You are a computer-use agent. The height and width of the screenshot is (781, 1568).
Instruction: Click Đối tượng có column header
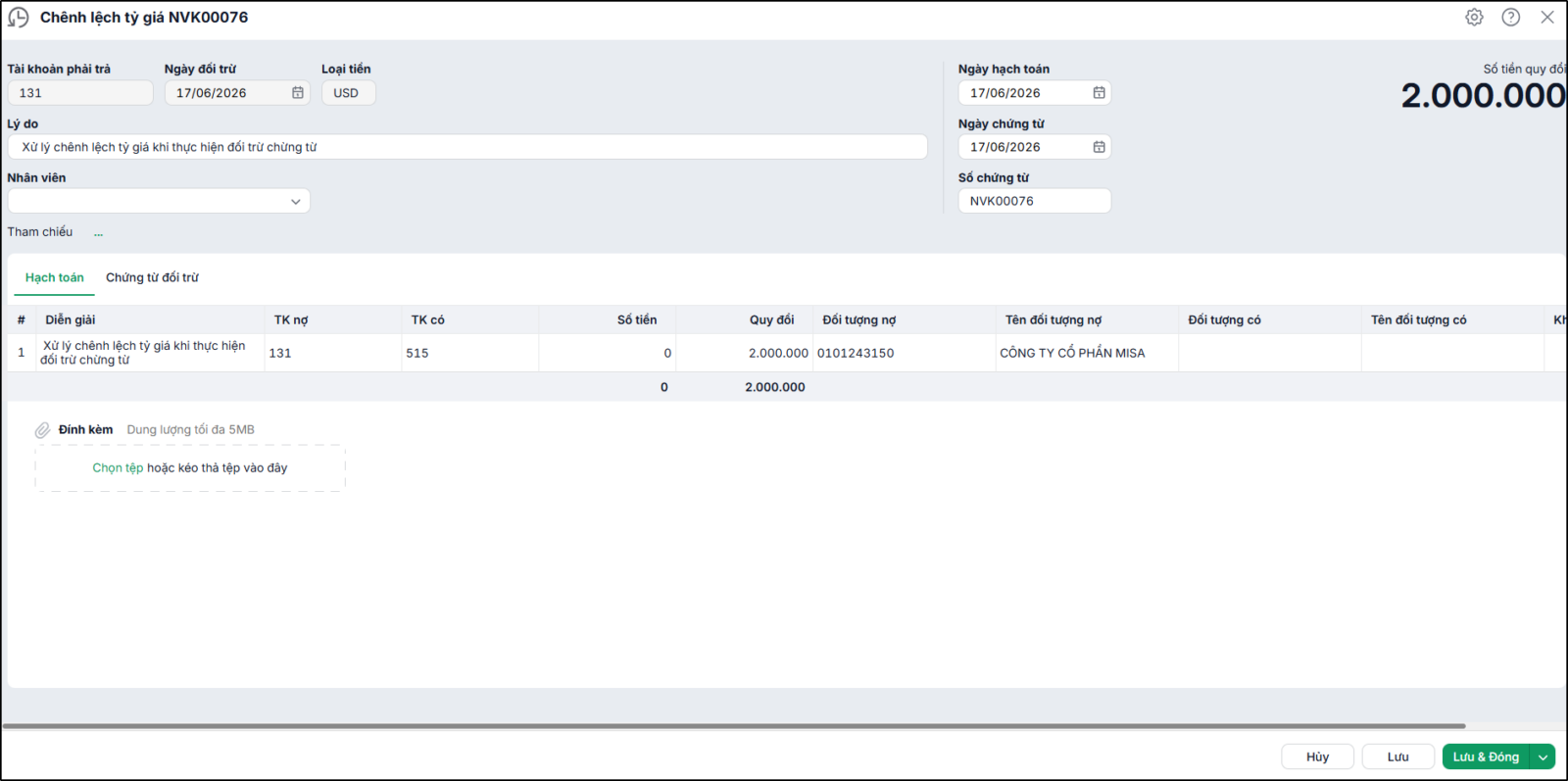click(1270, 320)
